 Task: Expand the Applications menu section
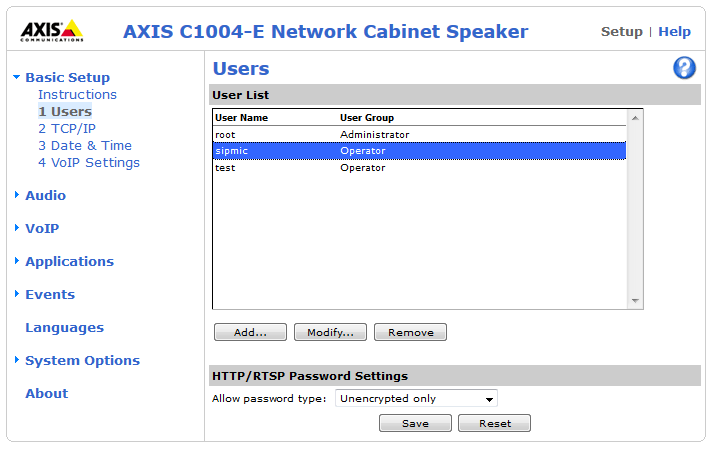[x=69, y=261]
